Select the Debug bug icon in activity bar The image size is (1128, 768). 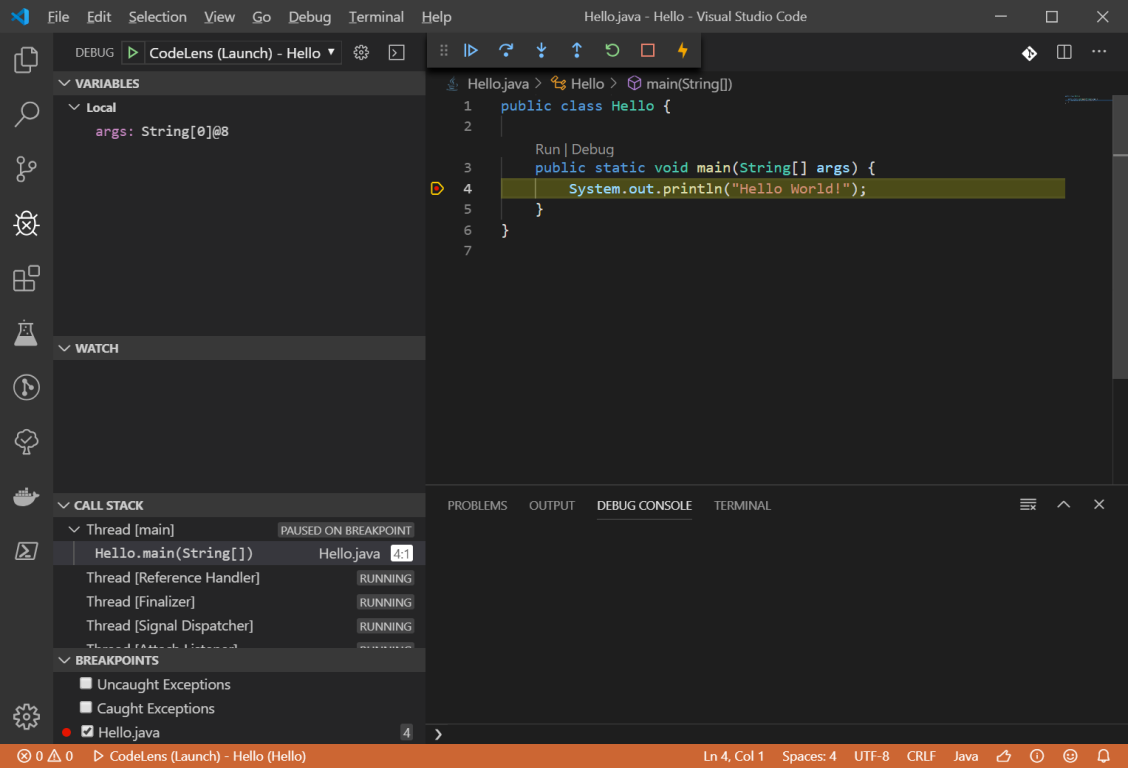(x=26, y=224)
